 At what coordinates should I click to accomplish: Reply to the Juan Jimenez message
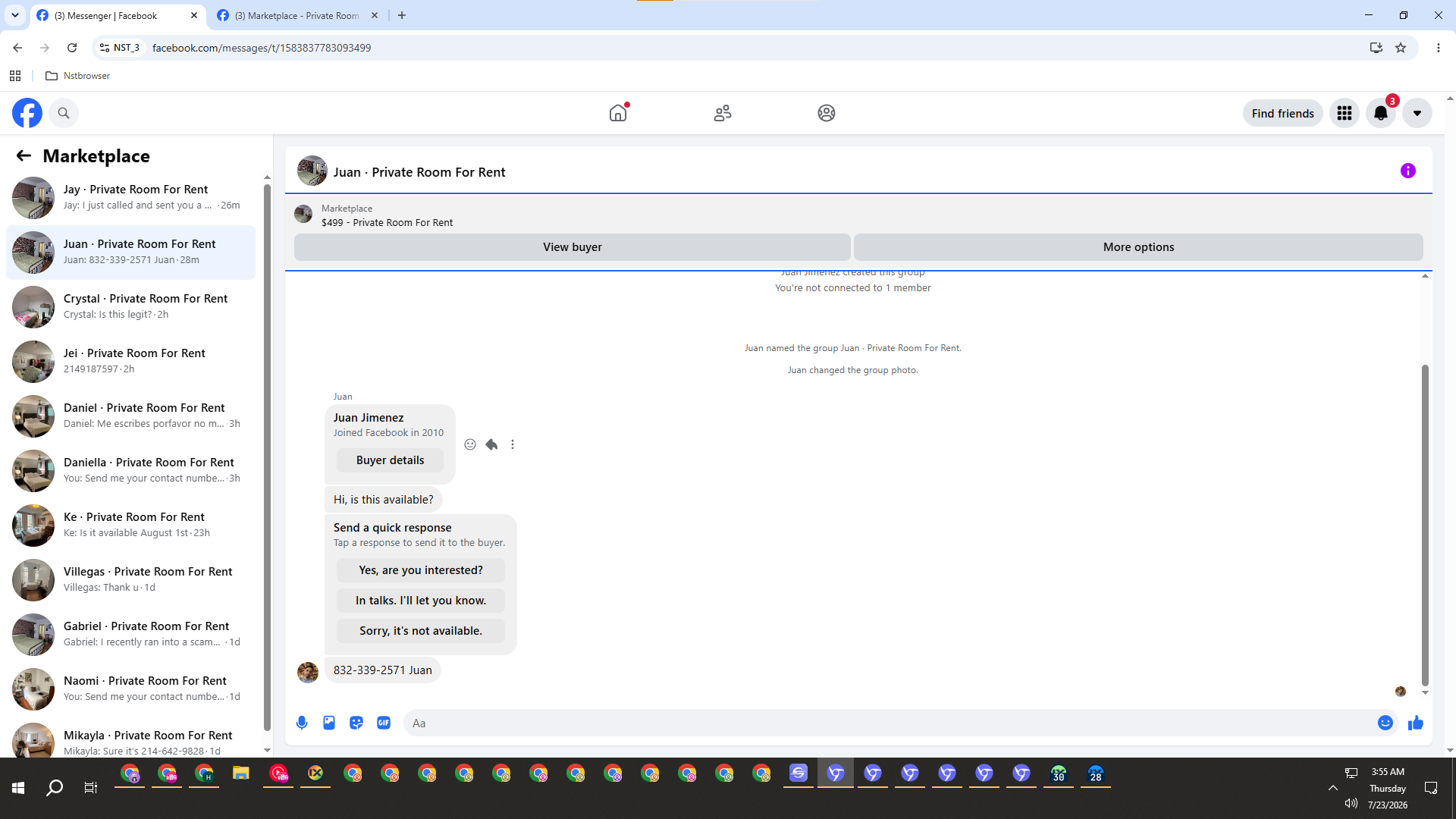pos(491,444)
